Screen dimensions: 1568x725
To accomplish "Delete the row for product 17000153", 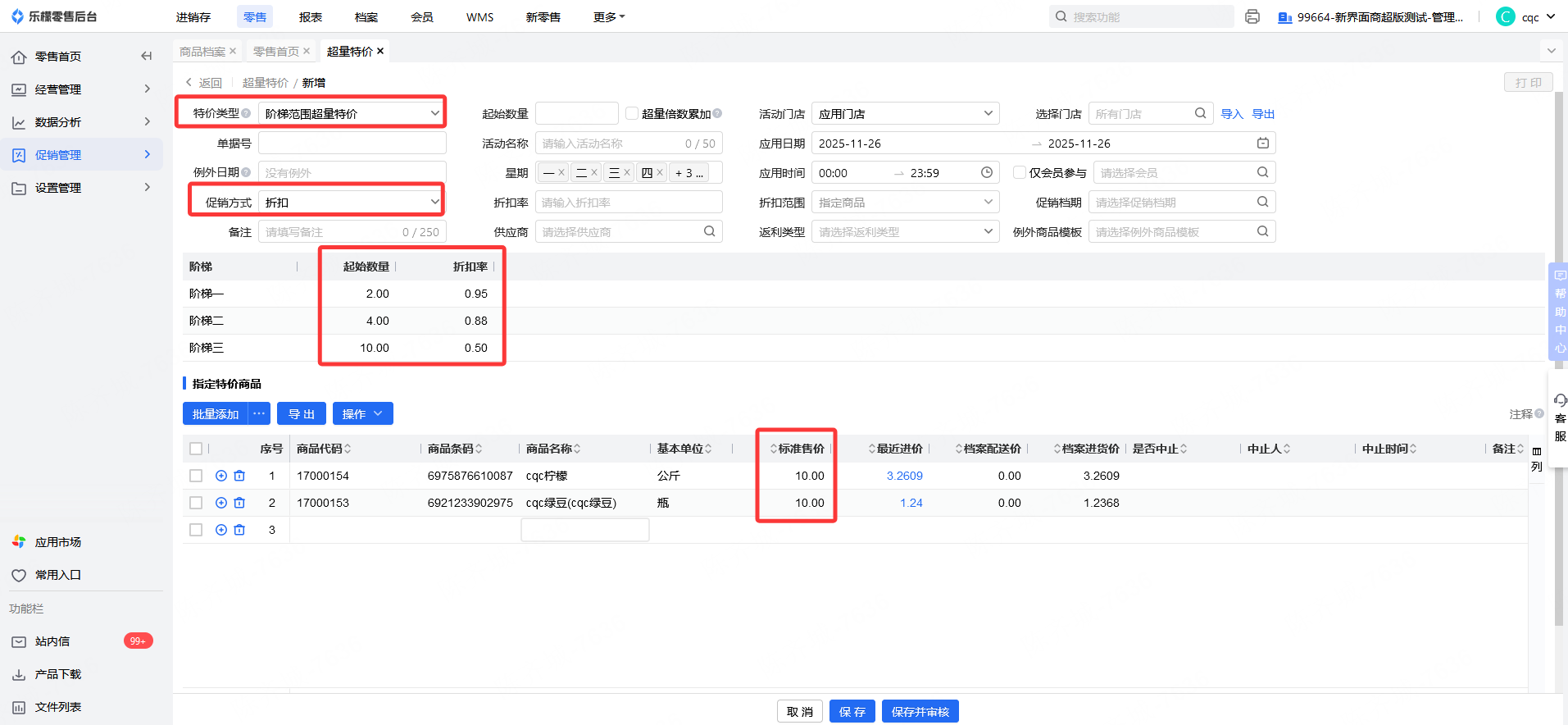I will 239,503.
